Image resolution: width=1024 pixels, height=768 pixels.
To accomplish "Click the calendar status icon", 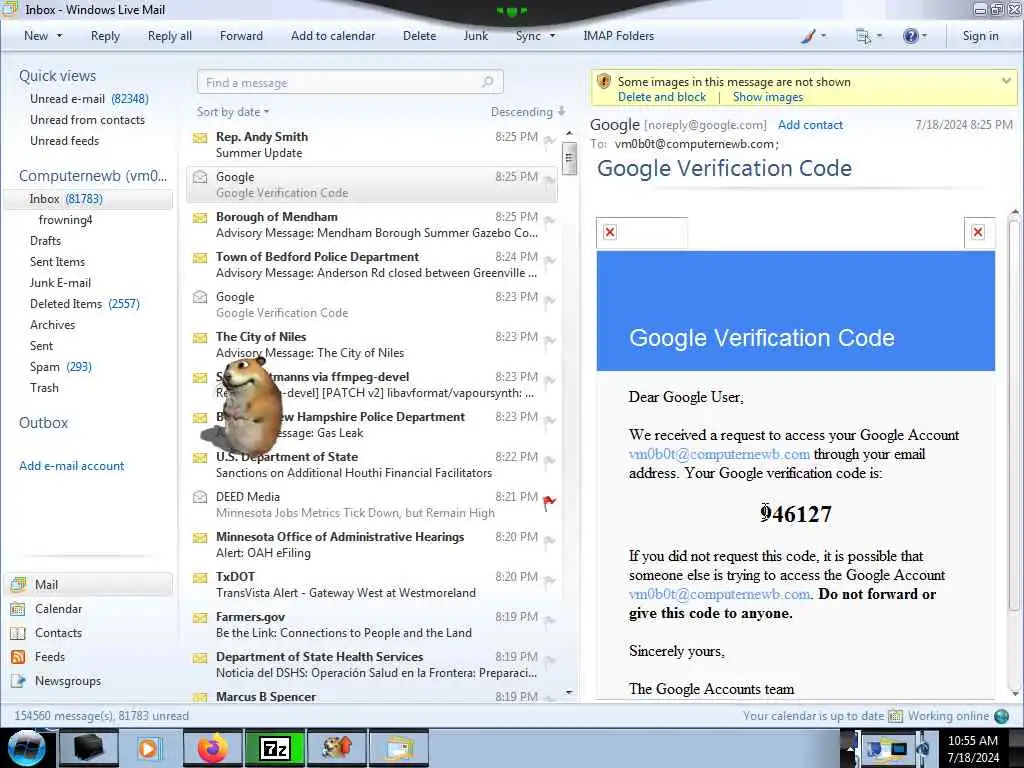I will [895, 716].
